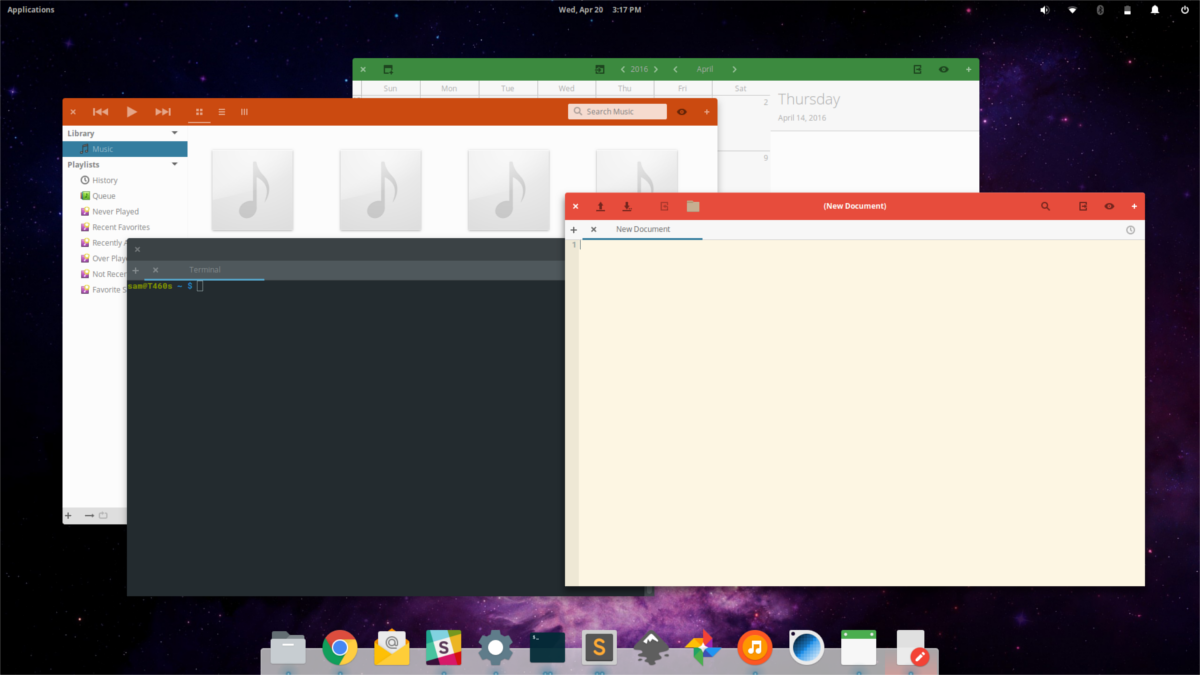Add event with calendar plus icon

pos(968,69)
